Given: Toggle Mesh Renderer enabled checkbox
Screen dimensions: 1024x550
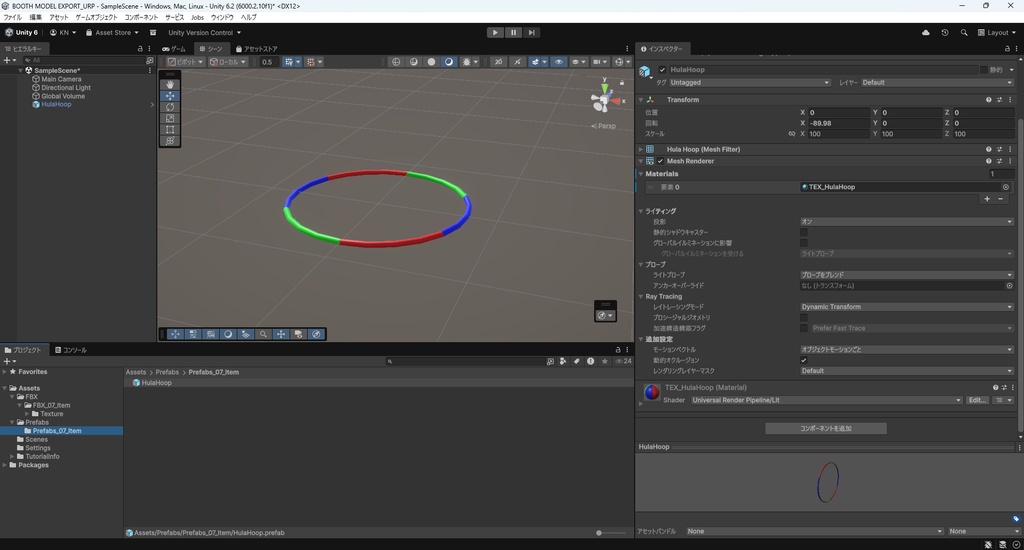Looking at the screenshot, I should pyautogui.click(x=660, y=161).
